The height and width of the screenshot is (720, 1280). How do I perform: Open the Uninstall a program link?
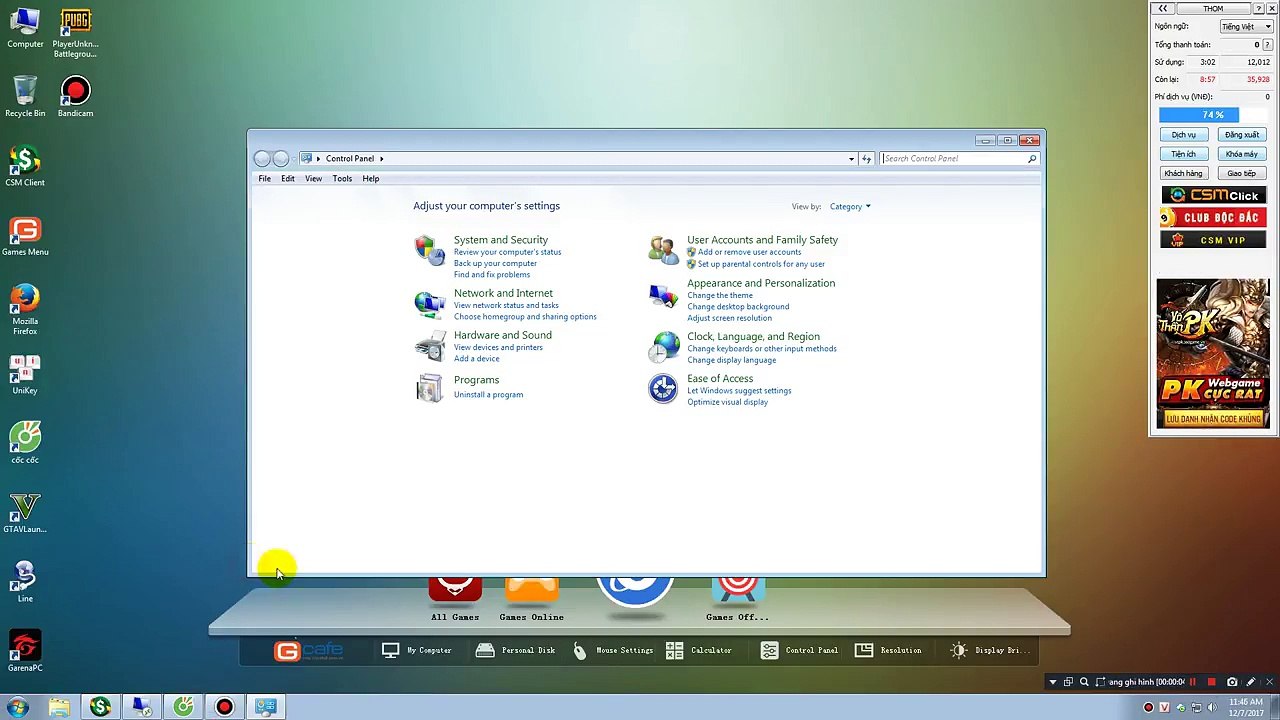click(x=488, y=395)
